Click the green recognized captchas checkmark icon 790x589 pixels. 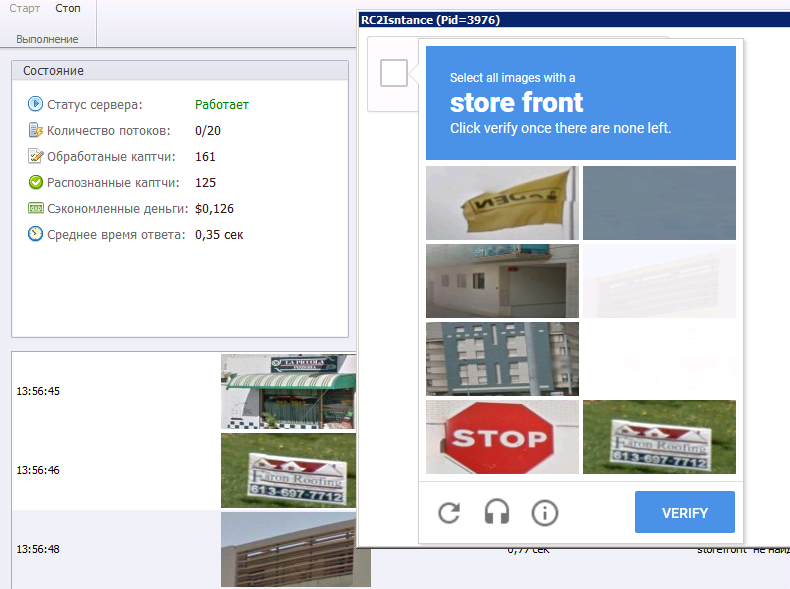(35, 182)
